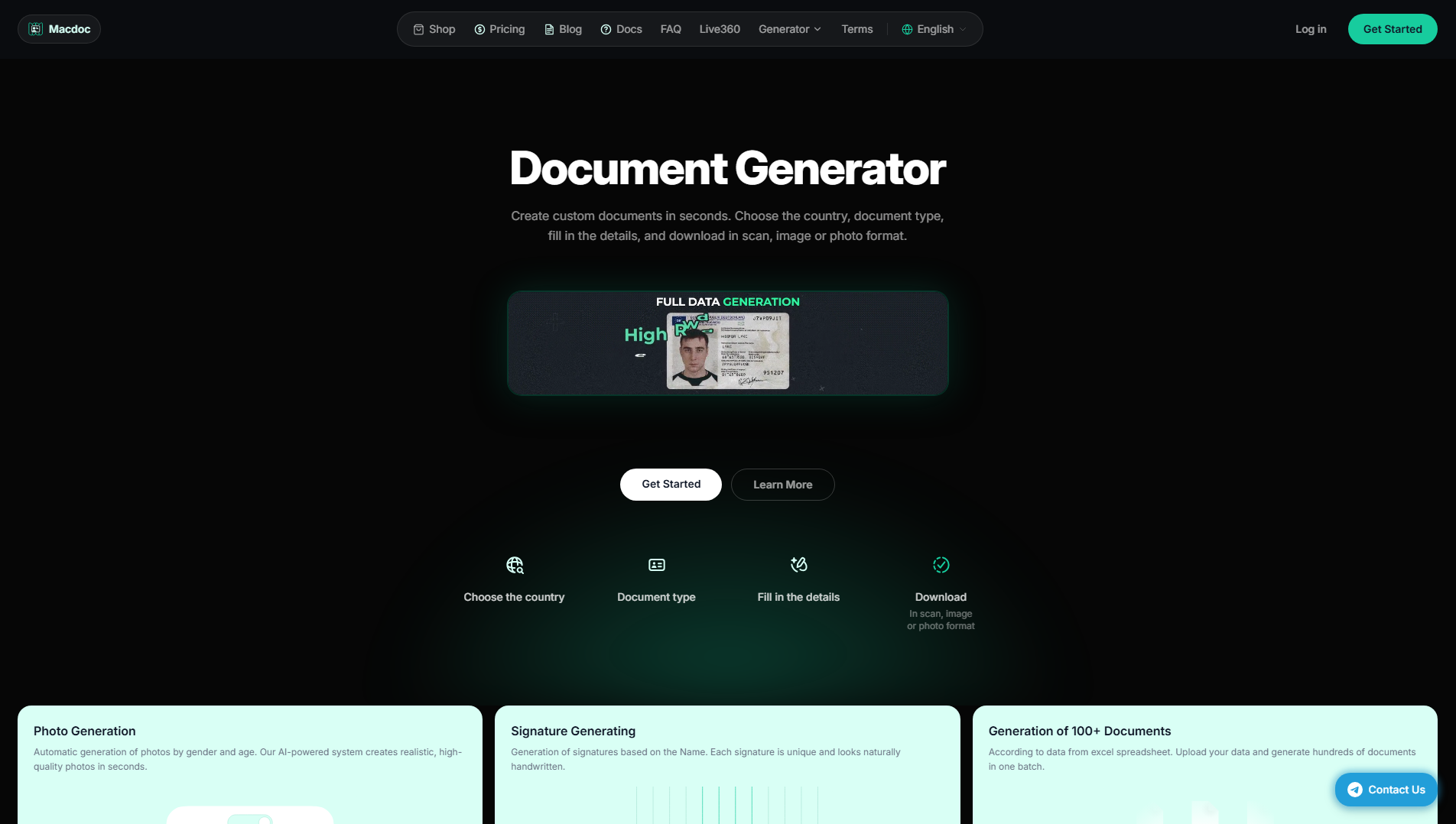This screenshot has width=1456, height=824.
Task: Click the Download checkmark icon
Action: [941, 565]
